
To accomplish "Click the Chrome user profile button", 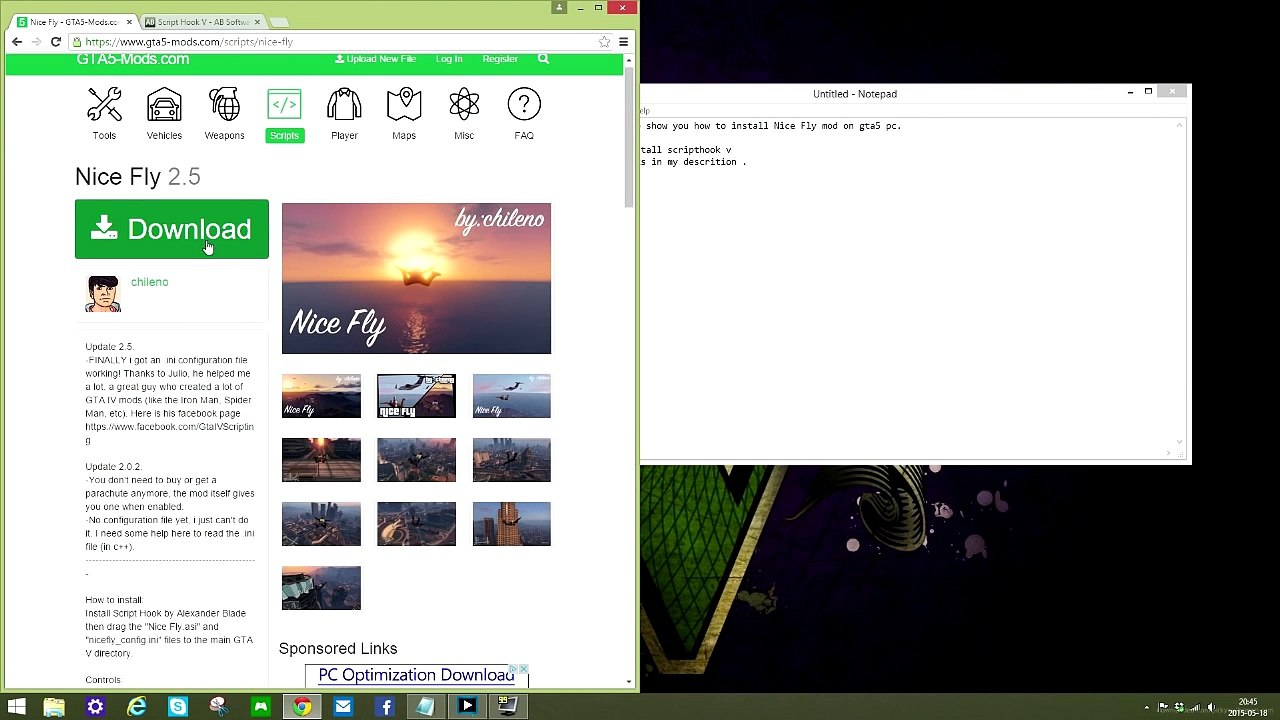I will [x=559, y=7].
